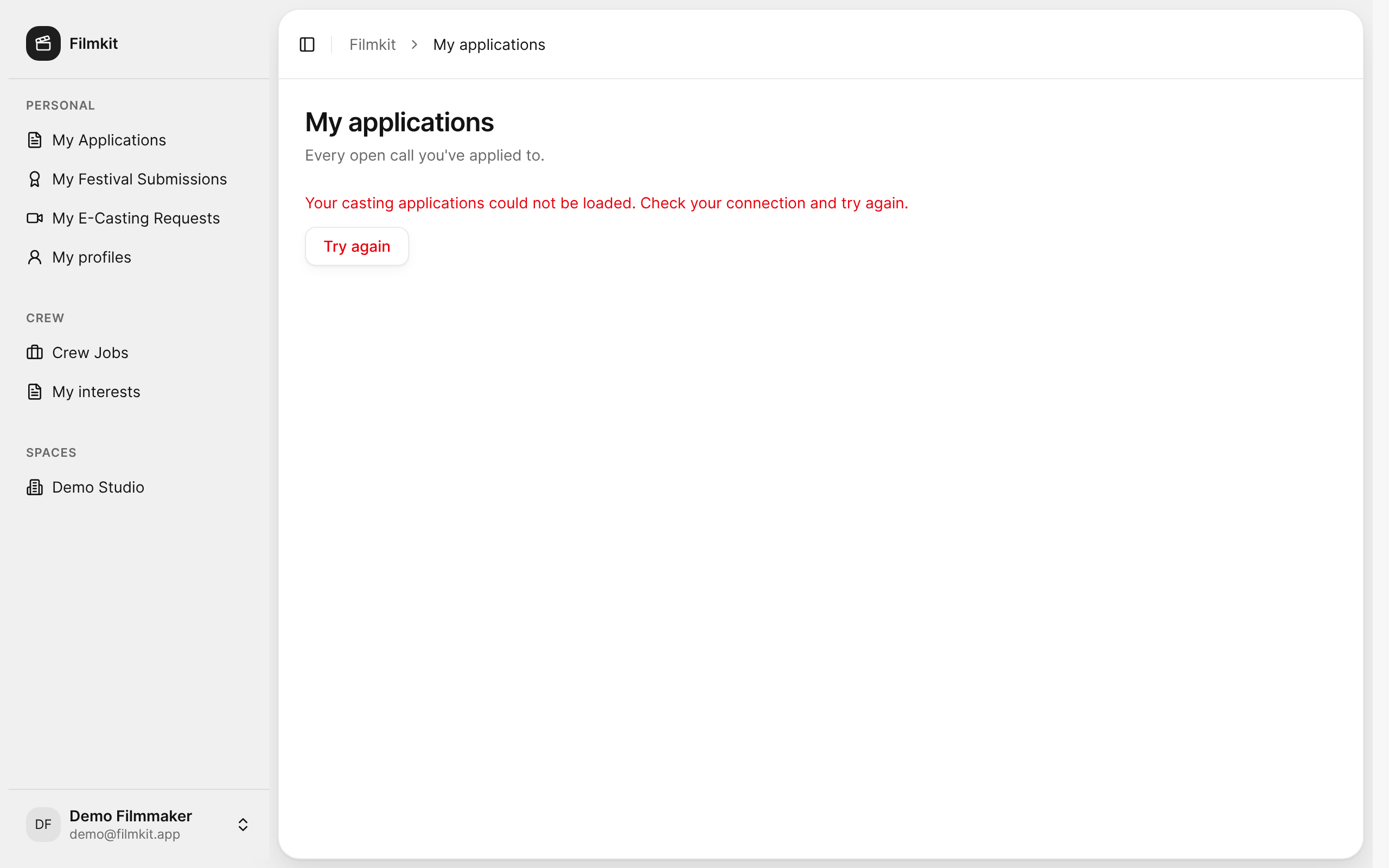Click the breadcrumb chevron separator
Image resolution: width=1389 pixels, height=868 pixels.
pos(415,44)
